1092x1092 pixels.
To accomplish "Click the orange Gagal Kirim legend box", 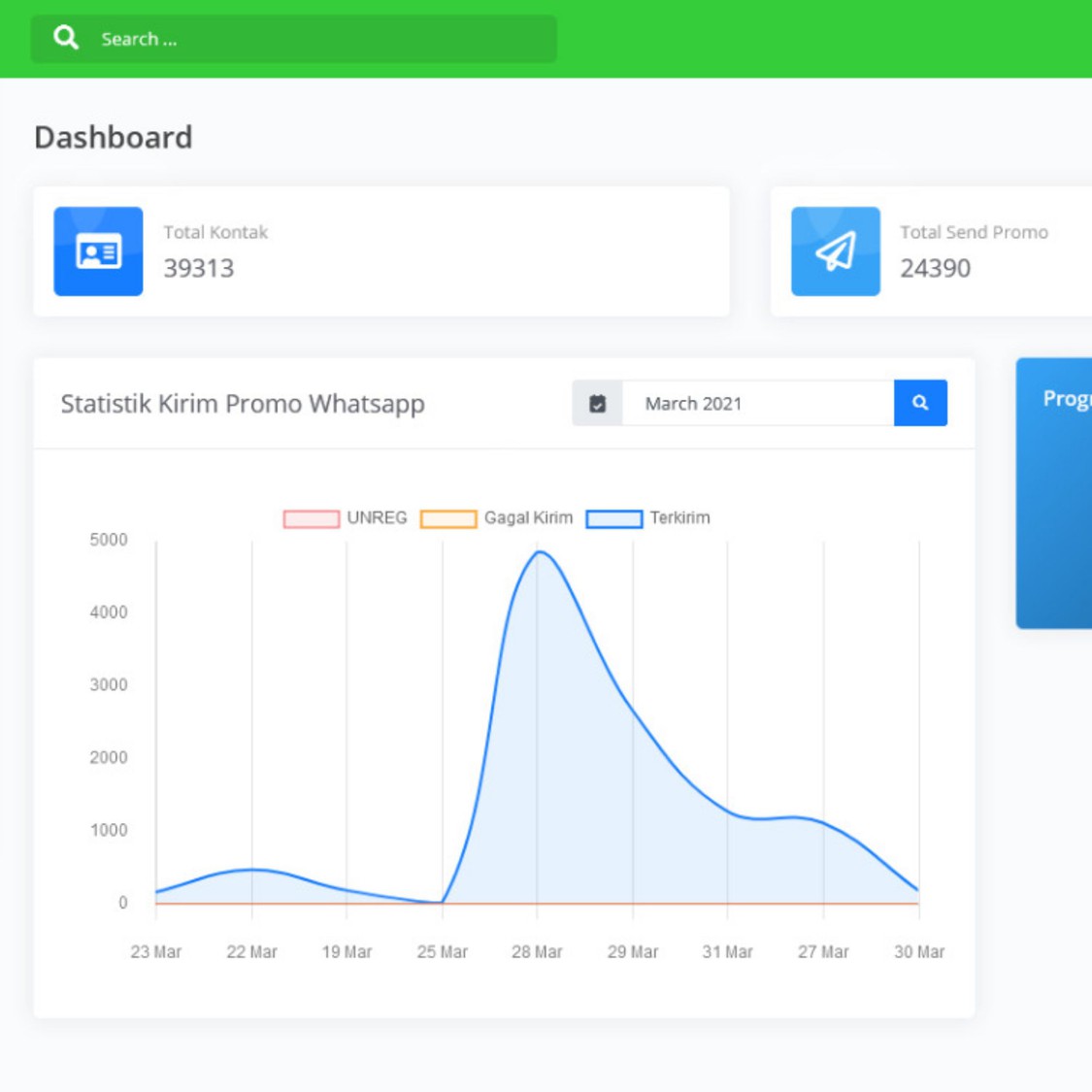I will coord(448,519).
